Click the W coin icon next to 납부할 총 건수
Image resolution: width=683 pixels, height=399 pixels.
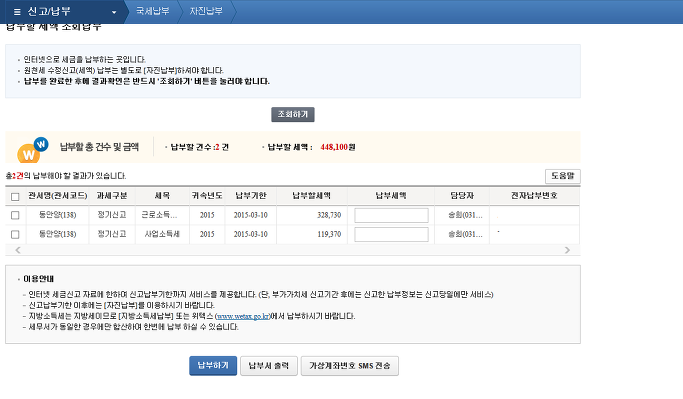[32, 150]
